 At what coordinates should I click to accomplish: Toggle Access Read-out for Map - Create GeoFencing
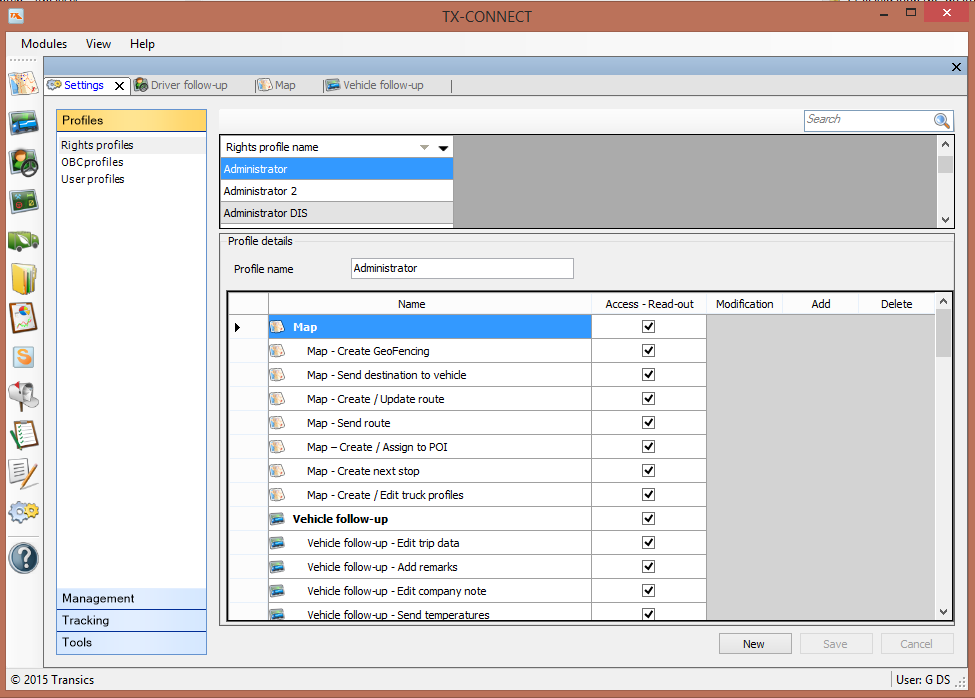tap(648, 351)
